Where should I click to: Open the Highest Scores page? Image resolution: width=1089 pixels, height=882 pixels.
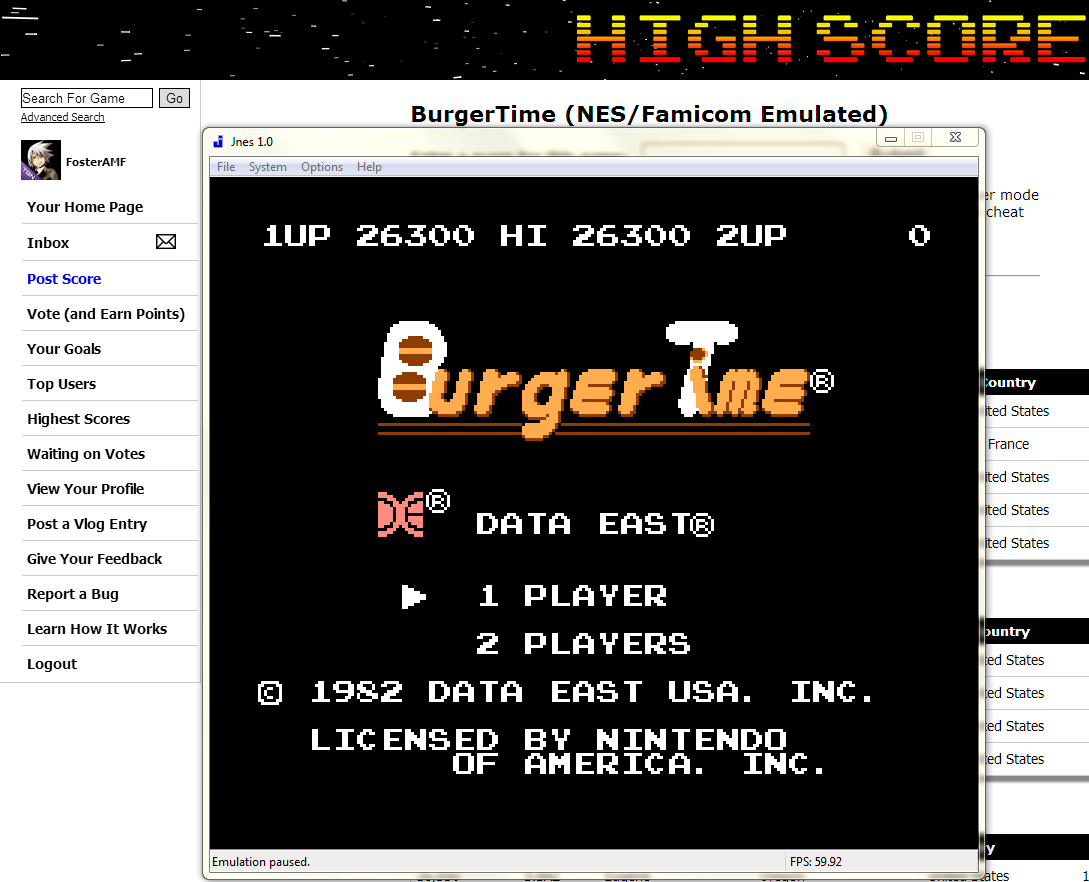pyautogui.click(x=79, y=419)
